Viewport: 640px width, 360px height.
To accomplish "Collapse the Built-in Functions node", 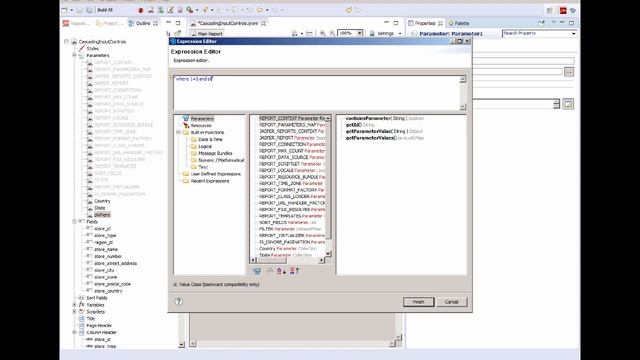I will click(178, 132).
